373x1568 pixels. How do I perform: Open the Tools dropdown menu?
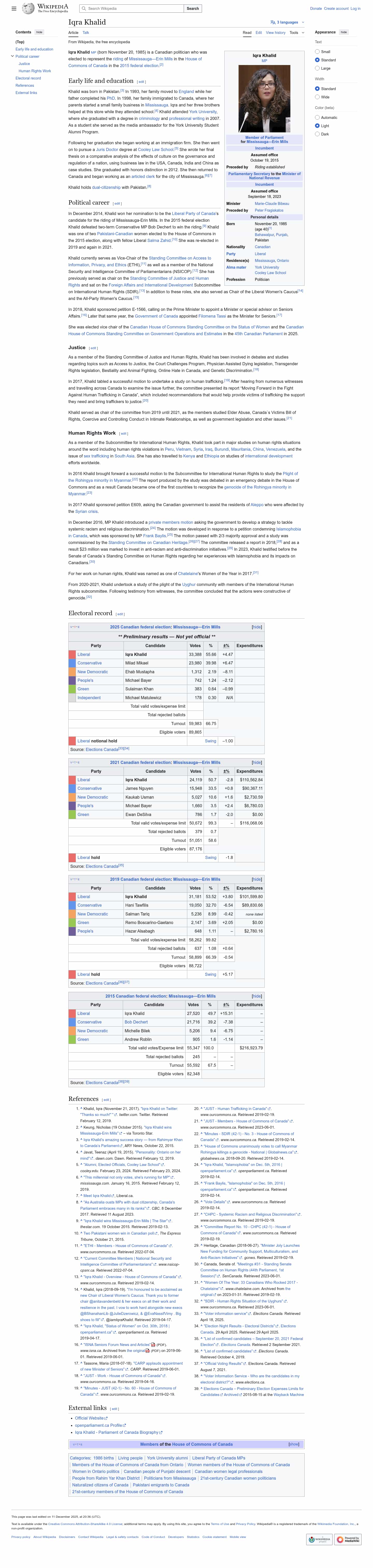tap(296, 32)
